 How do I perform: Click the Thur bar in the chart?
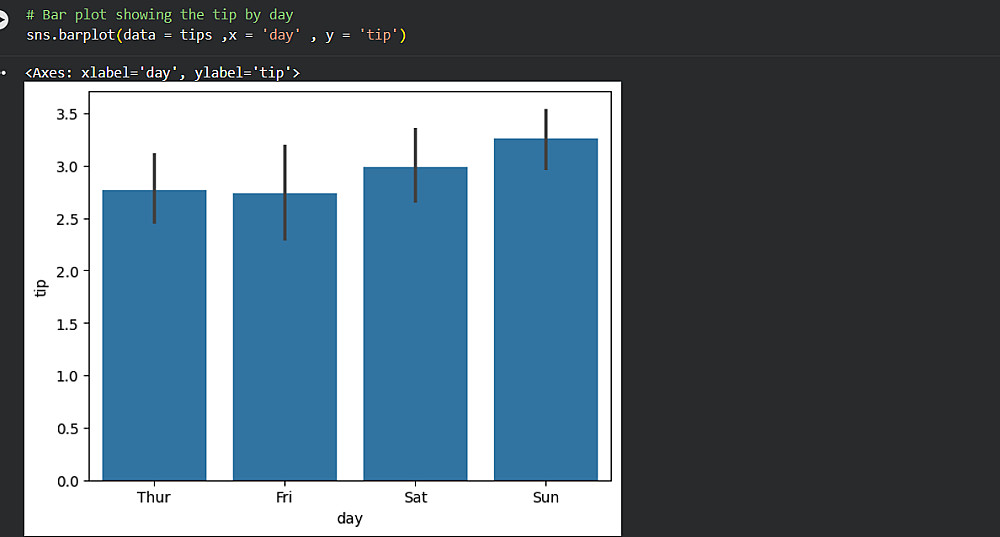154,335
